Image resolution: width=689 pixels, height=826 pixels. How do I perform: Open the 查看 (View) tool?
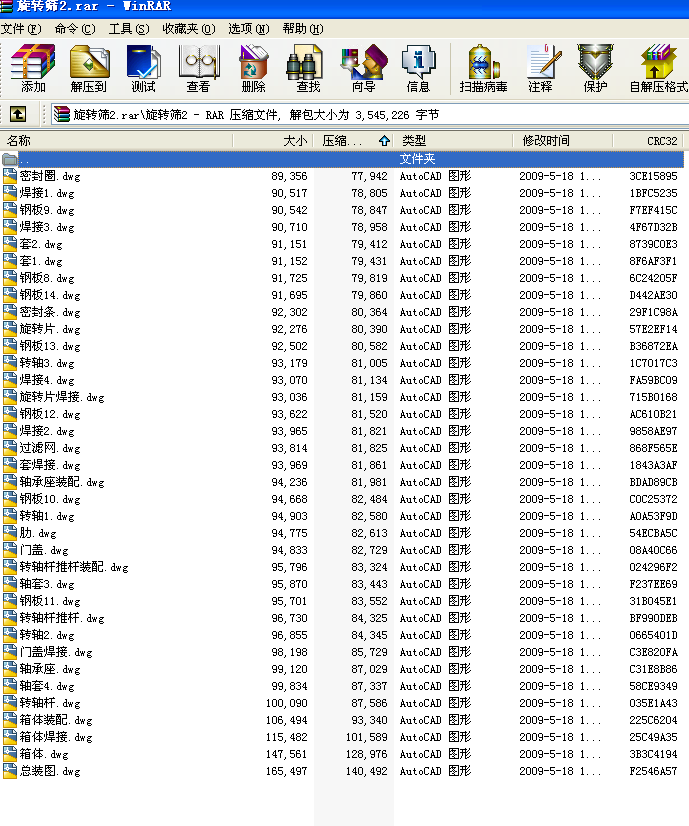pos(198,68)
